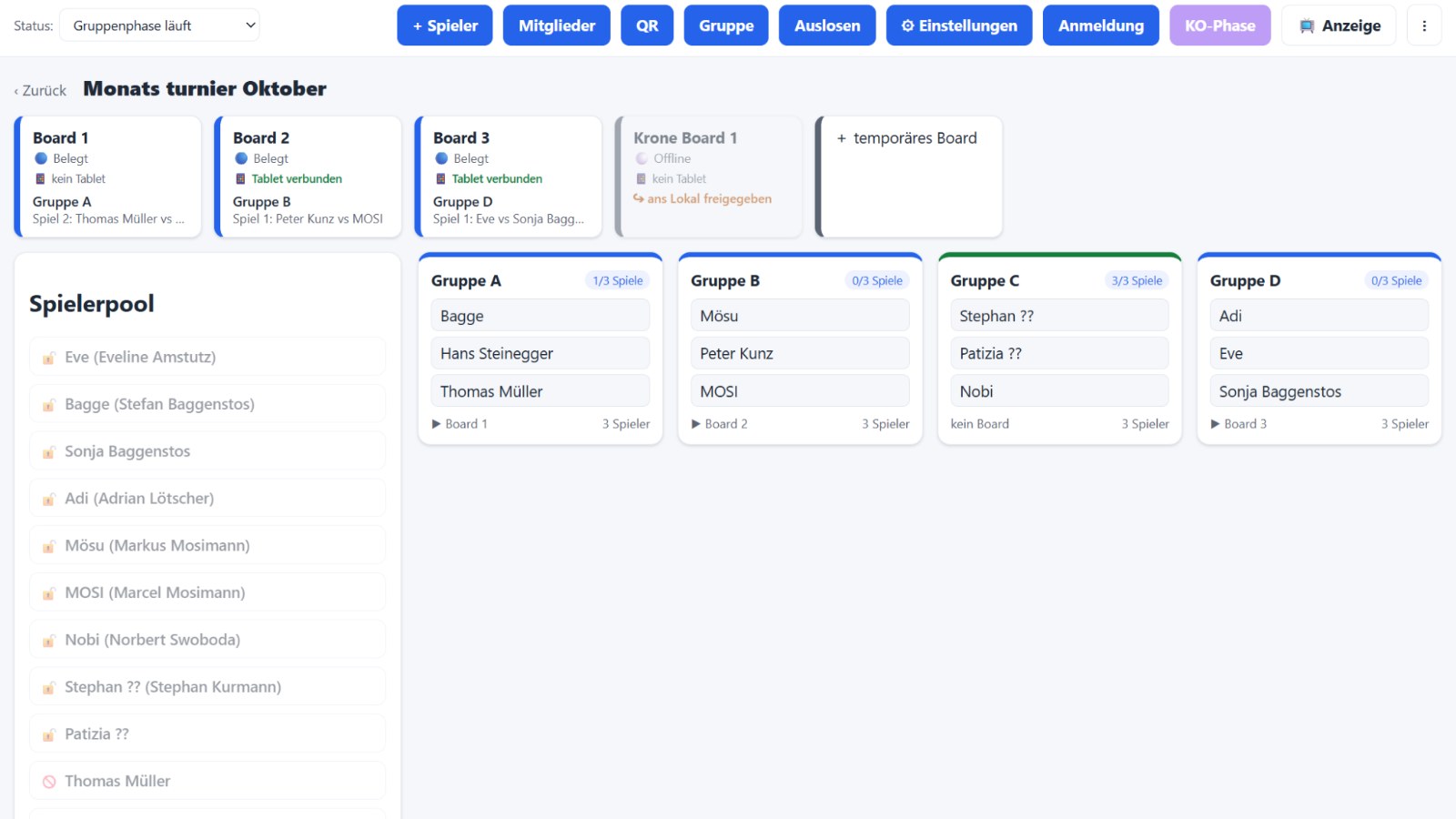Screen dimensions: 1456x819
Task: Click the tablet icon beside Board 2's 'Tablet verbunden'
Action: click(241, 179)
